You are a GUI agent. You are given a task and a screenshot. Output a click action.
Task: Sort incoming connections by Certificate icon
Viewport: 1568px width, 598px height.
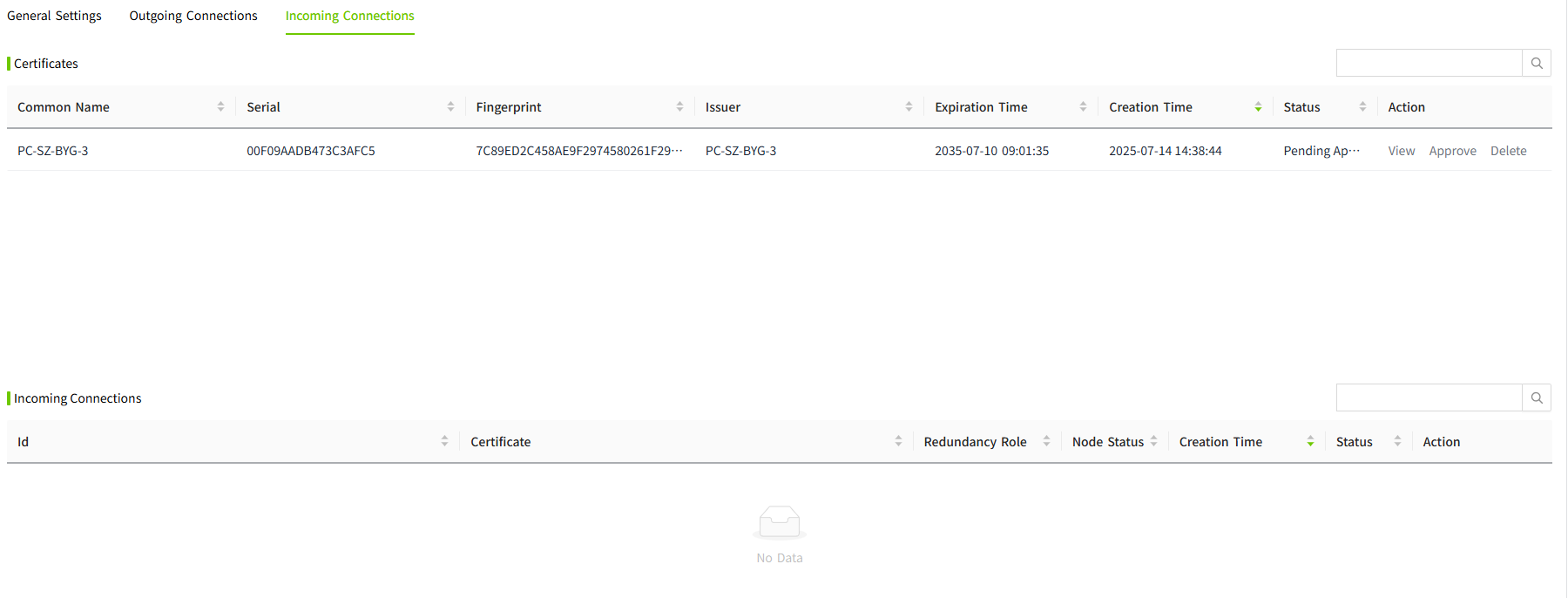pyautogui.click(x=898, y=441)
